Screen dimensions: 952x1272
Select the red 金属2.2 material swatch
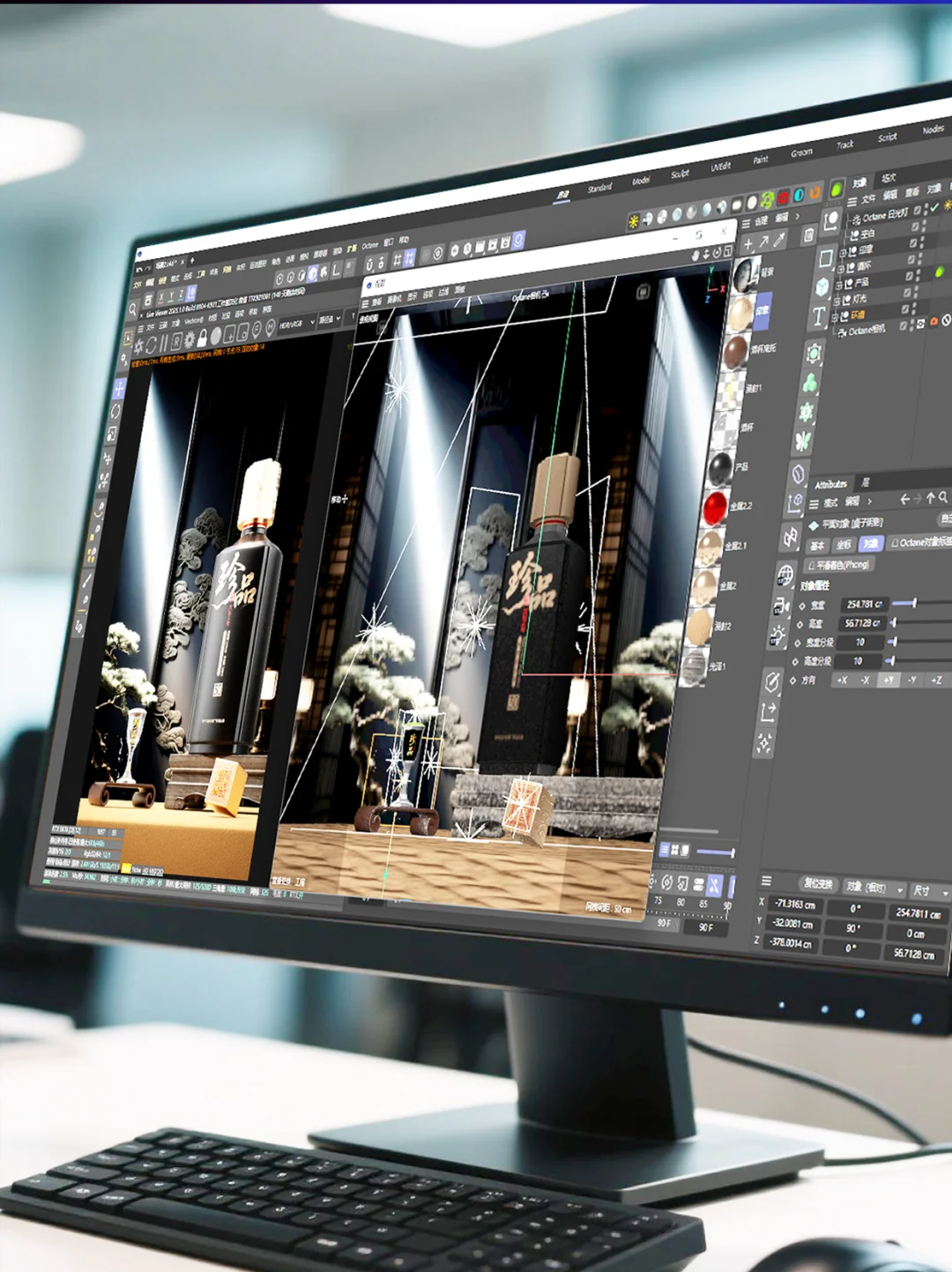[715, 507]
